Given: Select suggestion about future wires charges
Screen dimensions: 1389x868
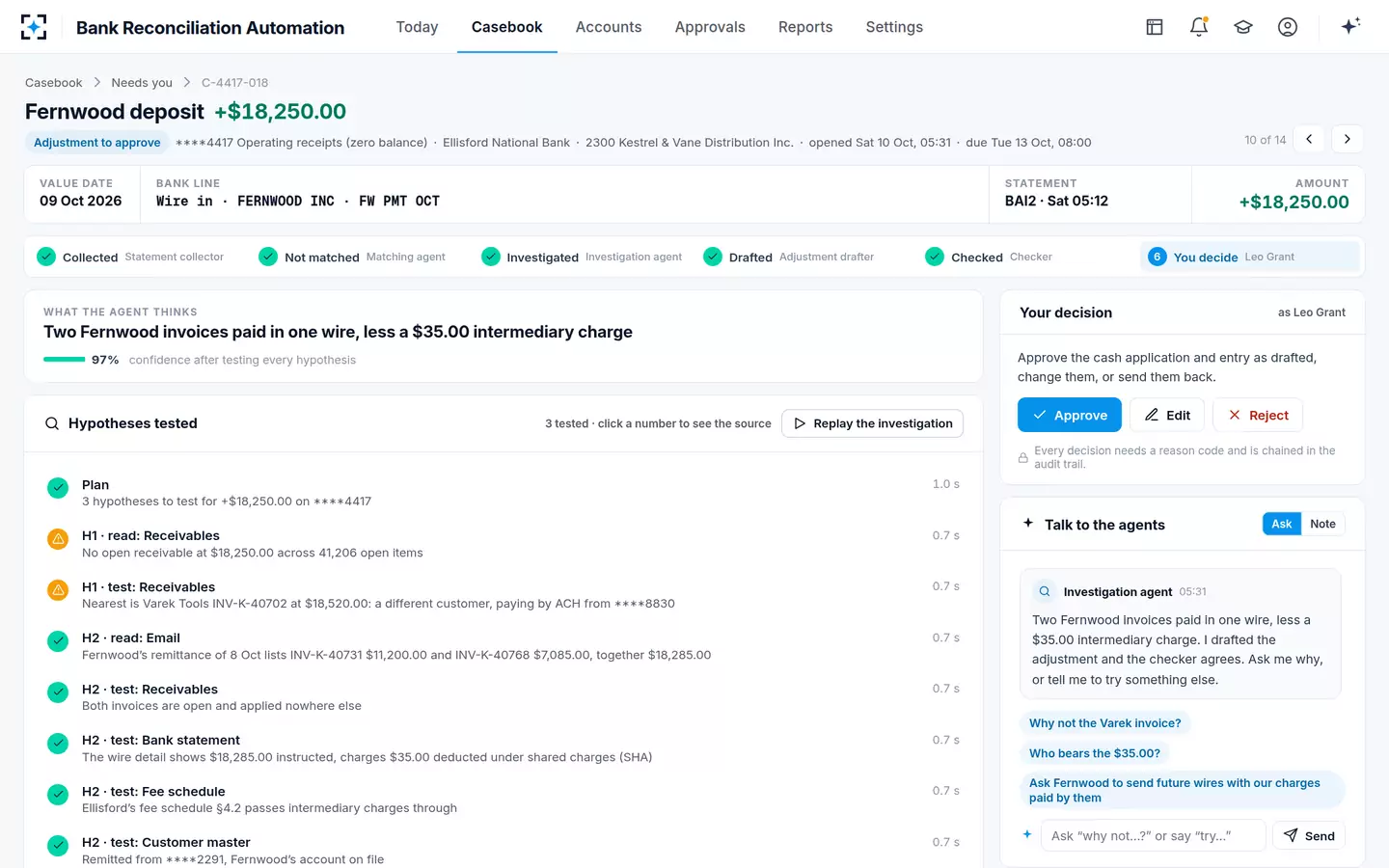Looking at the screenshot, I should pos(1182,790).
